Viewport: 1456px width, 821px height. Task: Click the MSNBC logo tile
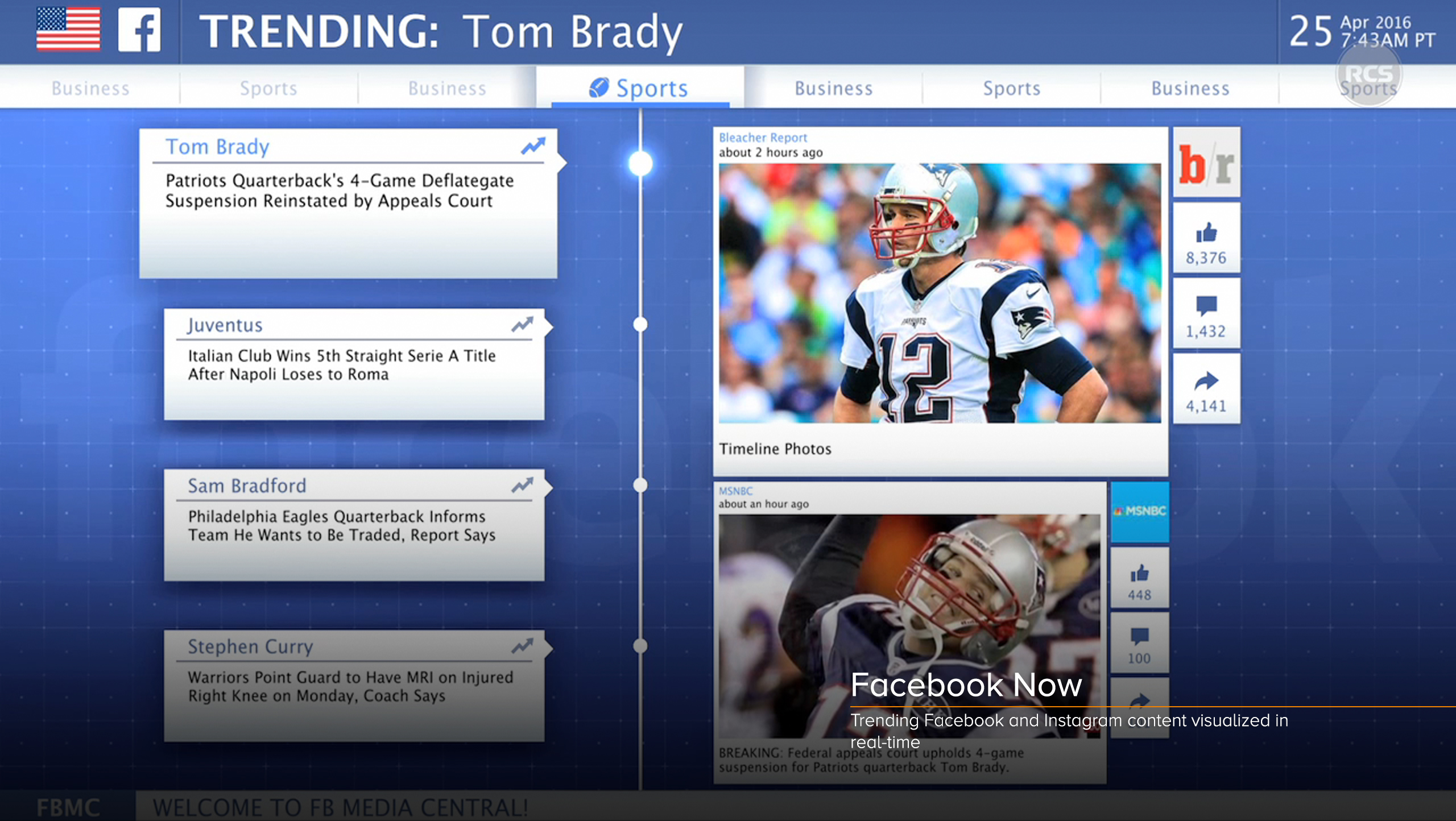(1140, 511)
